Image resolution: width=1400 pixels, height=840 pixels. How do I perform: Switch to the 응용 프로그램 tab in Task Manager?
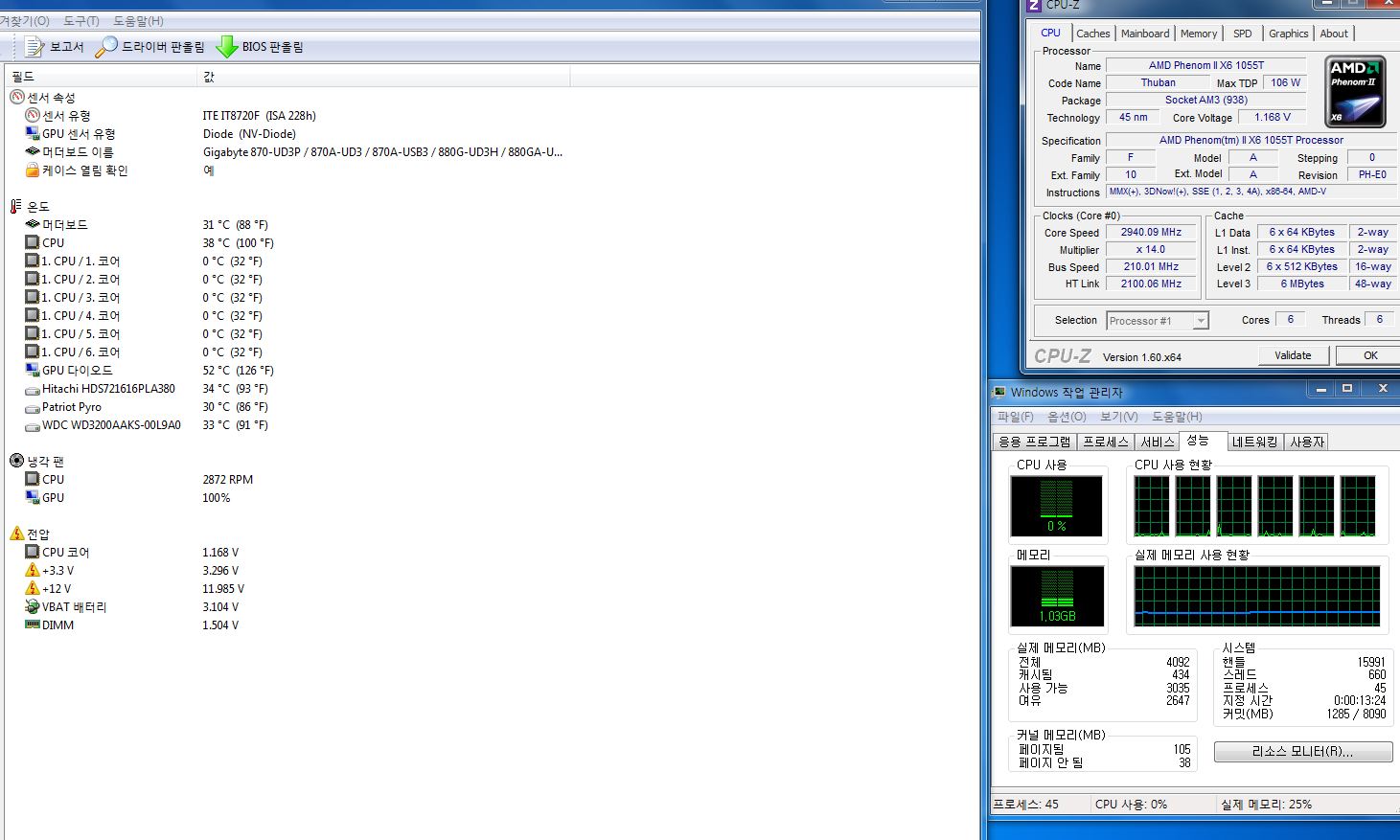1035,442
